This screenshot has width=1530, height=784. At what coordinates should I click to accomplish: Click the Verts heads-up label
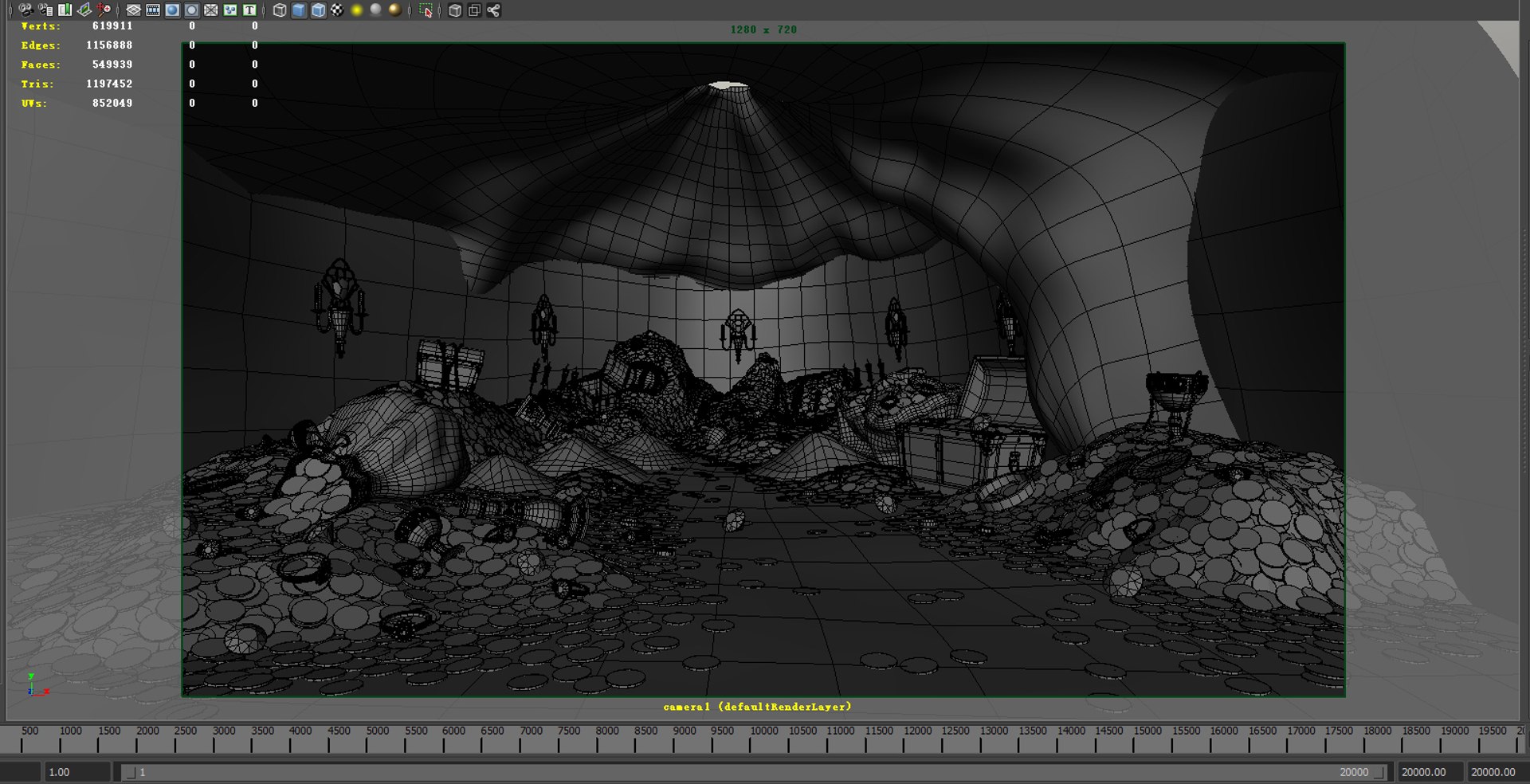41,26
